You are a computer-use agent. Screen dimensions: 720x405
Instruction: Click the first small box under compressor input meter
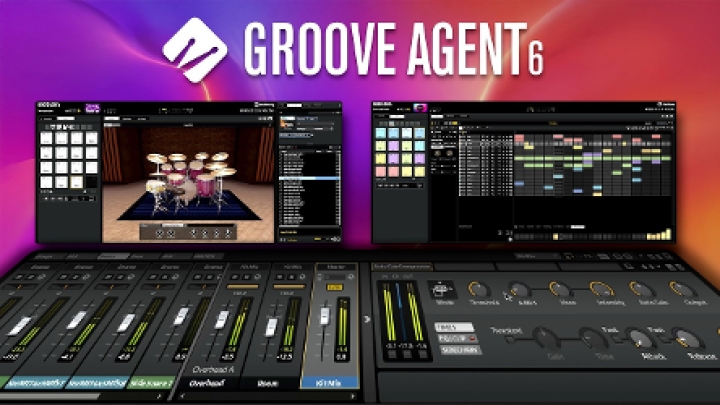392,354
